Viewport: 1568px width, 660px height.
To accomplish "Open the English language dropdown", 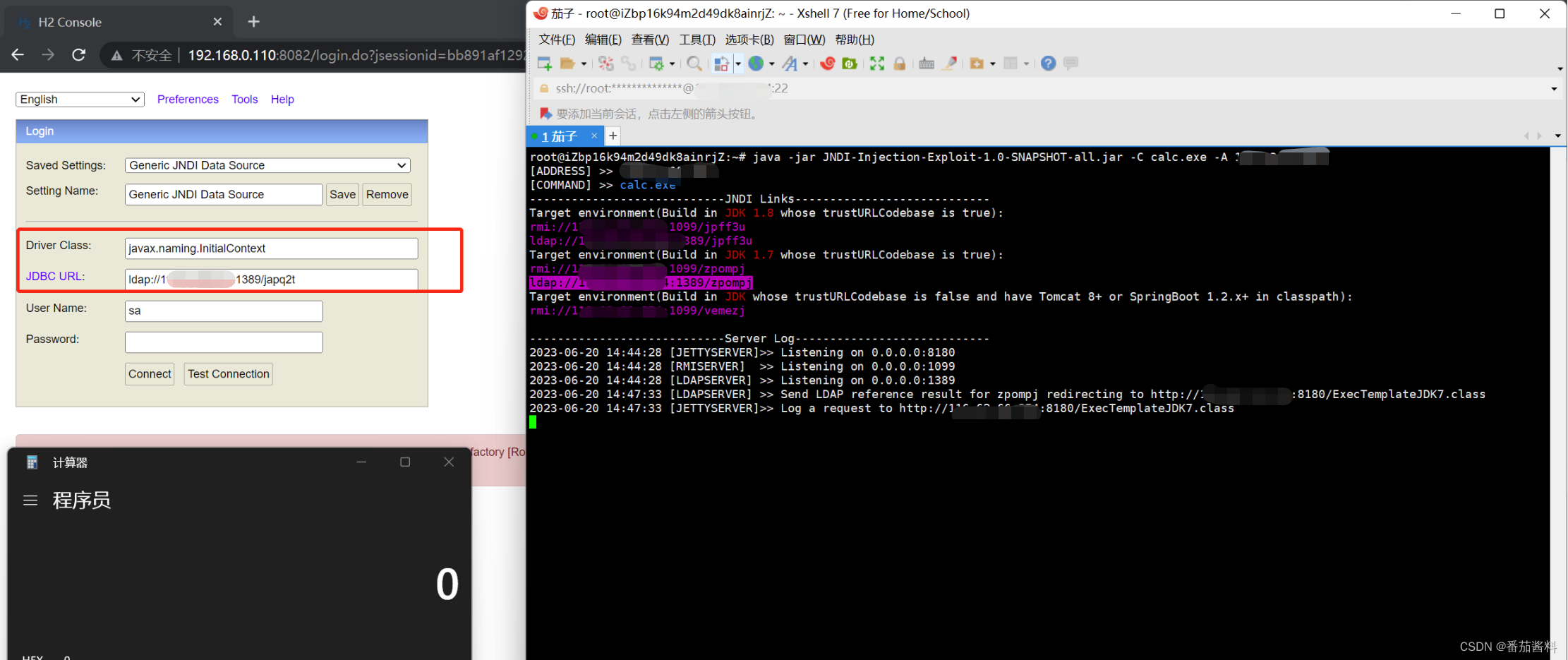I will point(80,100).
